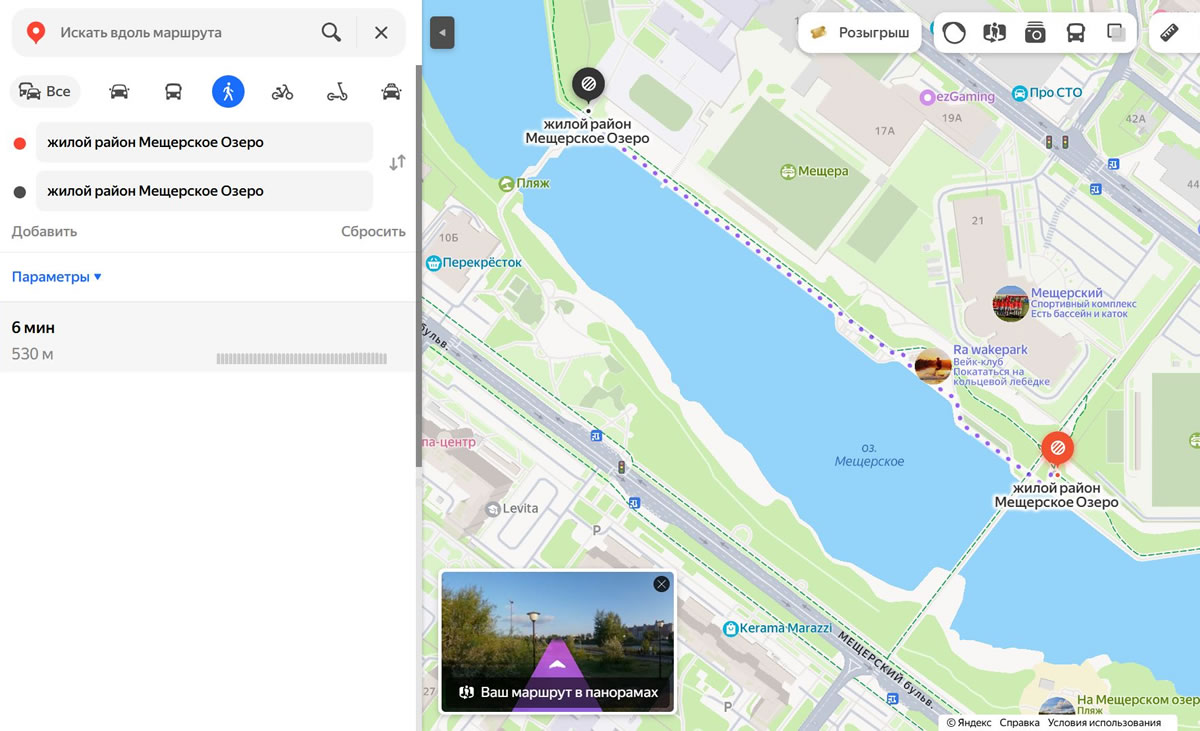
Task: Select the bicycle route mode
Action: [282, 92]
